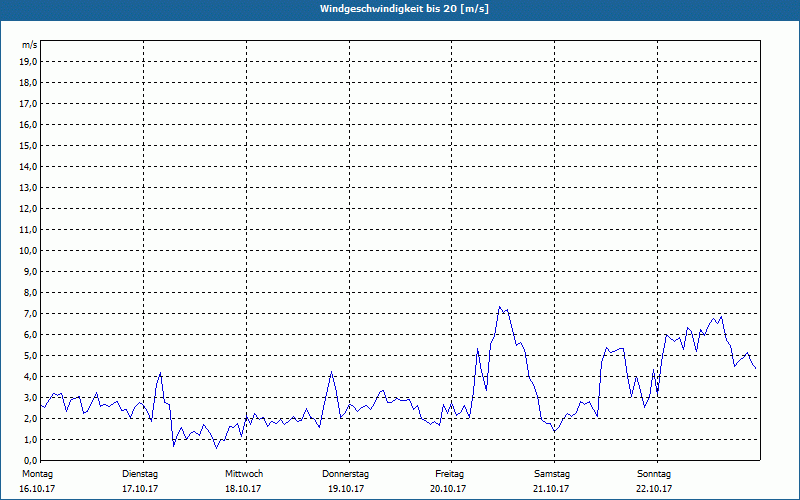Click the 7,0 axis label
This screenshot has height=500, width=800.
31,314
